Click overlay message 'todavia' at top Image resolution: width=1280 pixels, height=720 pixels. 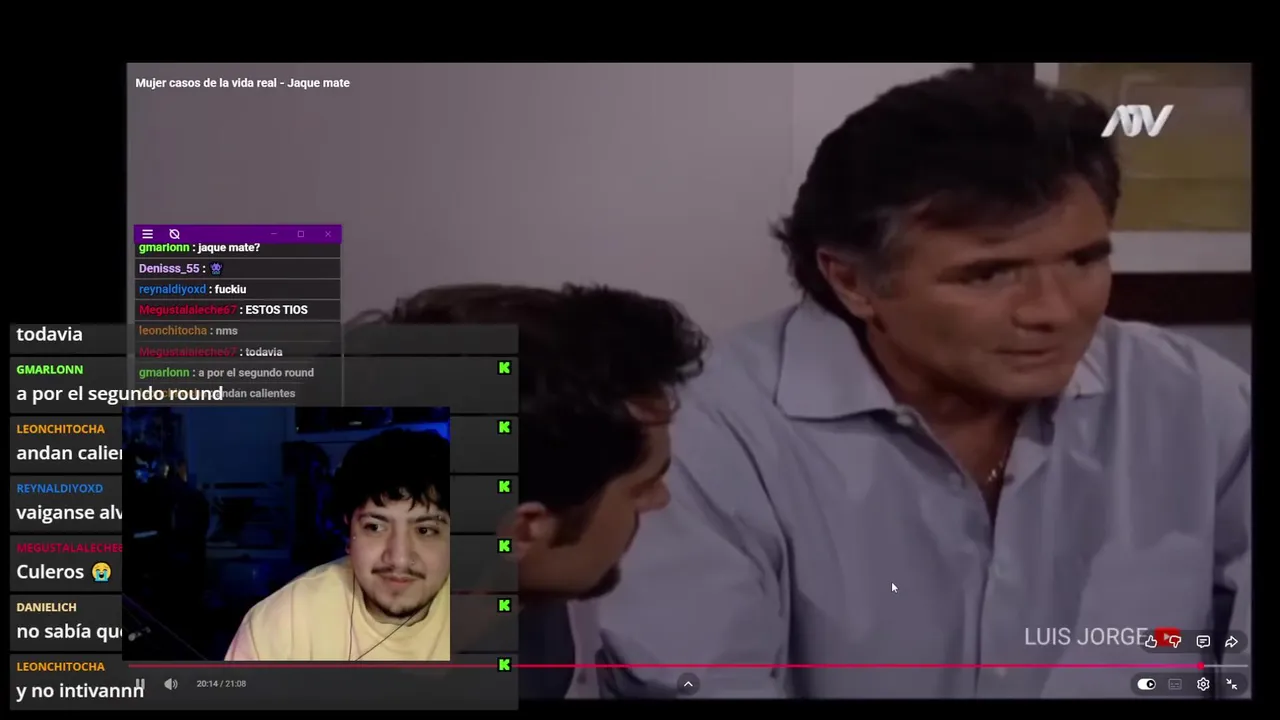[x=49, y=335]
